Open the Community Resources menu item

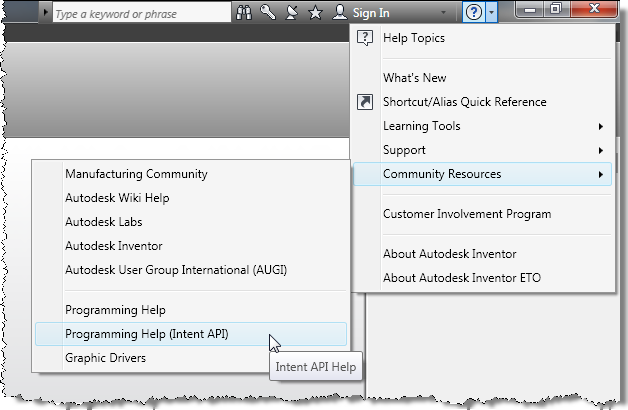pyautogui.click(x=442, y=174)
